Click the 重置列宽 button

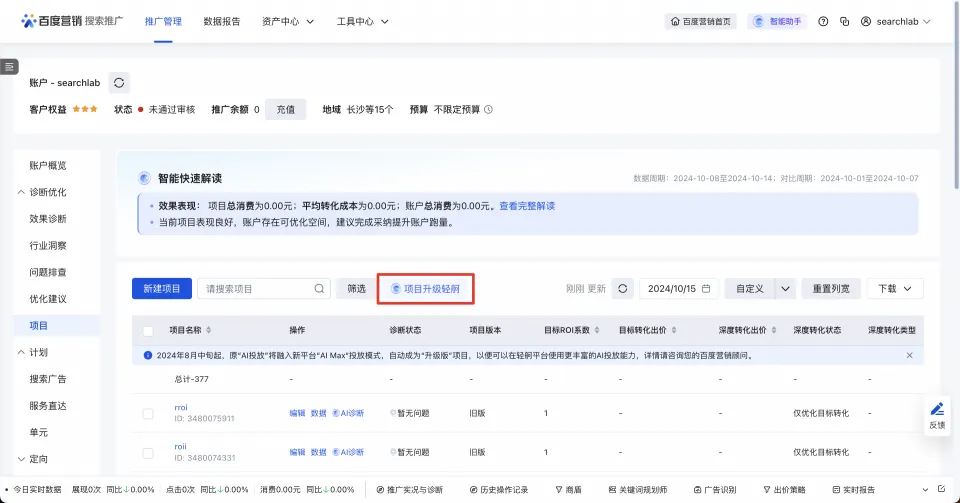(831, 288)
